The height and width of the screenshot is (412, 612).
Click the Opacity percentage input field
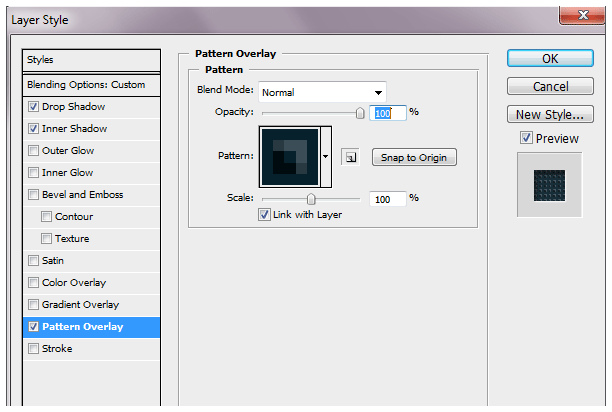point(388,113)
